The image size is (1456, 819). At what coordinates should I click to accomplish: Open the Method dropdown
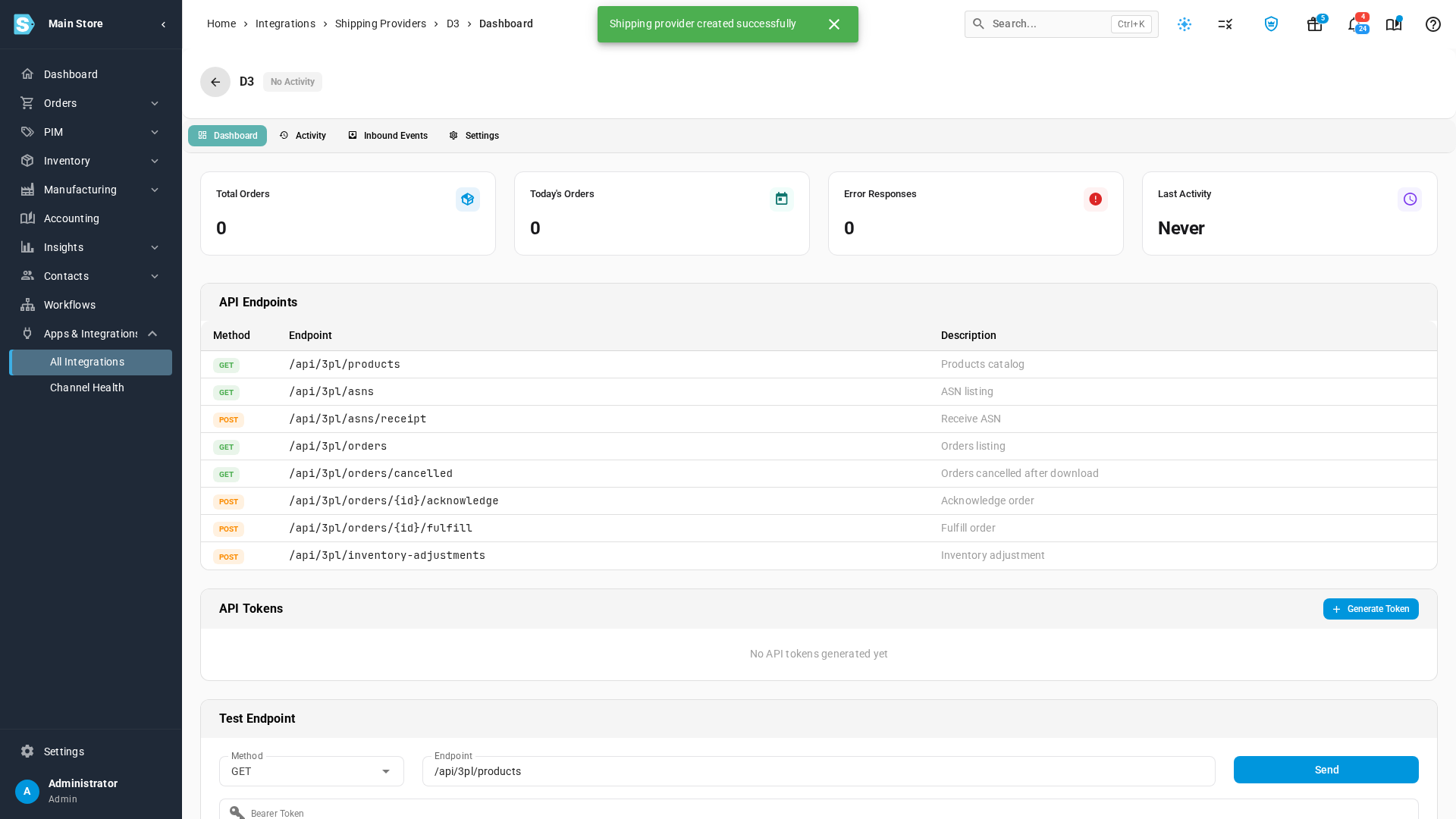point(312,771)
